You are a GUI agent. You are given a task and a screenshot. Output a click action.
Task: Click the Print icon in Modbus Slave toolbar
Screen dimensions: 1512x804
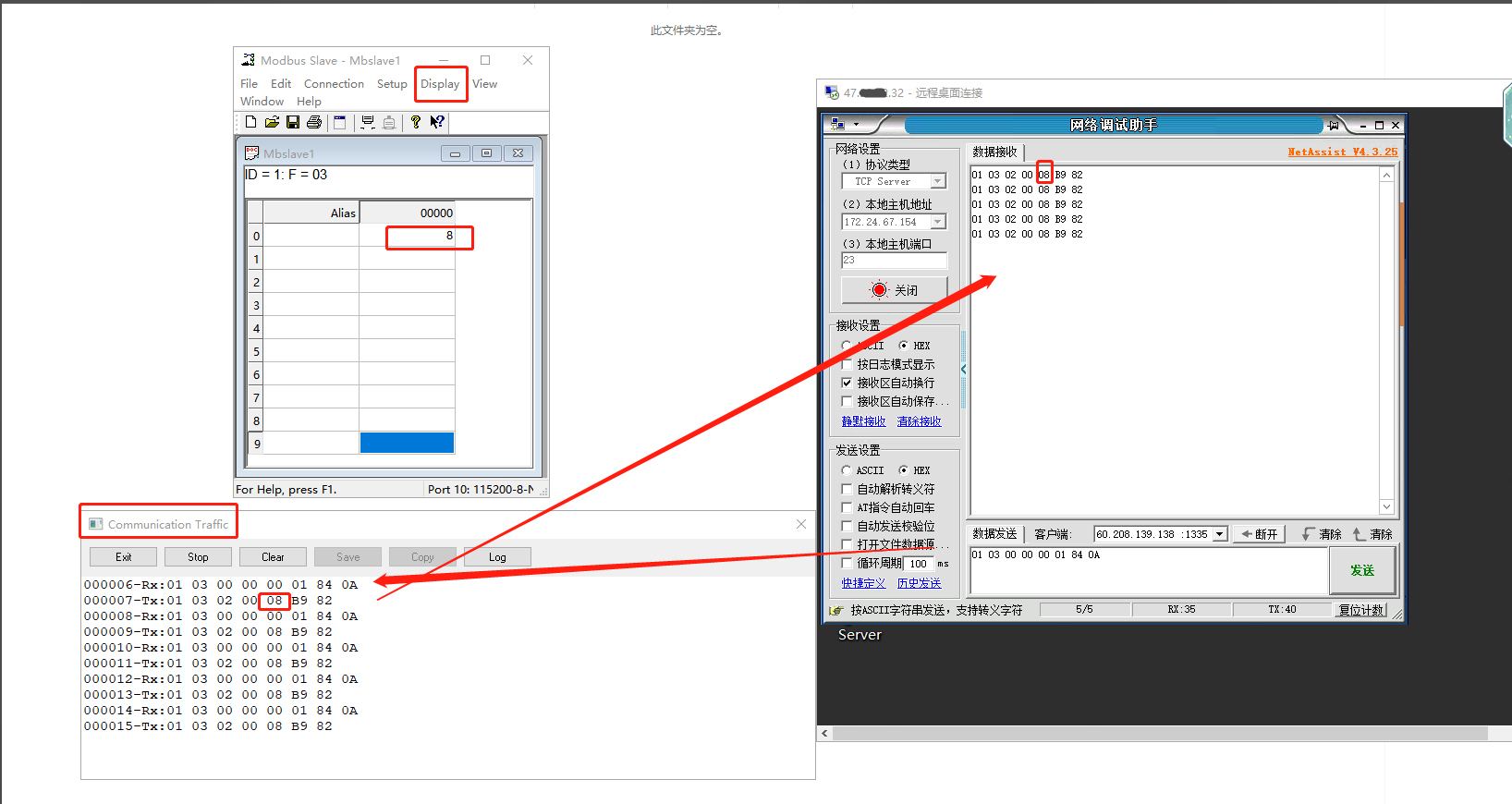(314, 122)
